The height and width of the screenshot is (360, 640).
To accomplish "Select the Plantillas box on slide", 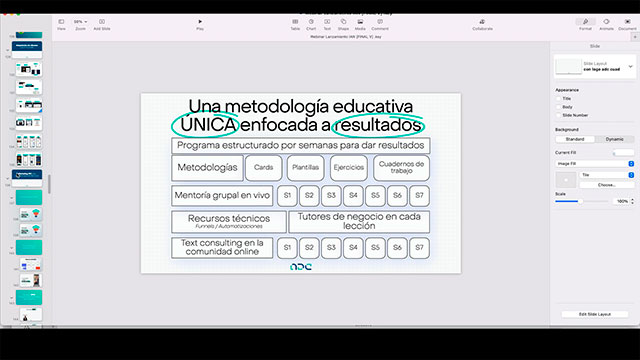I will click(305, 168).
